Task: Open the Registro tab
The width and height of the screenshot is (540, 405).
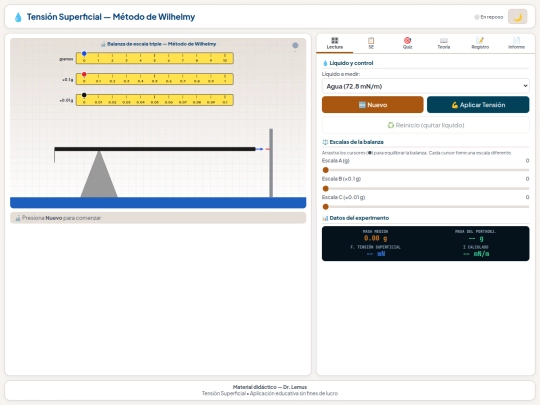Action: pyautogui.click(x=480, y=43)
